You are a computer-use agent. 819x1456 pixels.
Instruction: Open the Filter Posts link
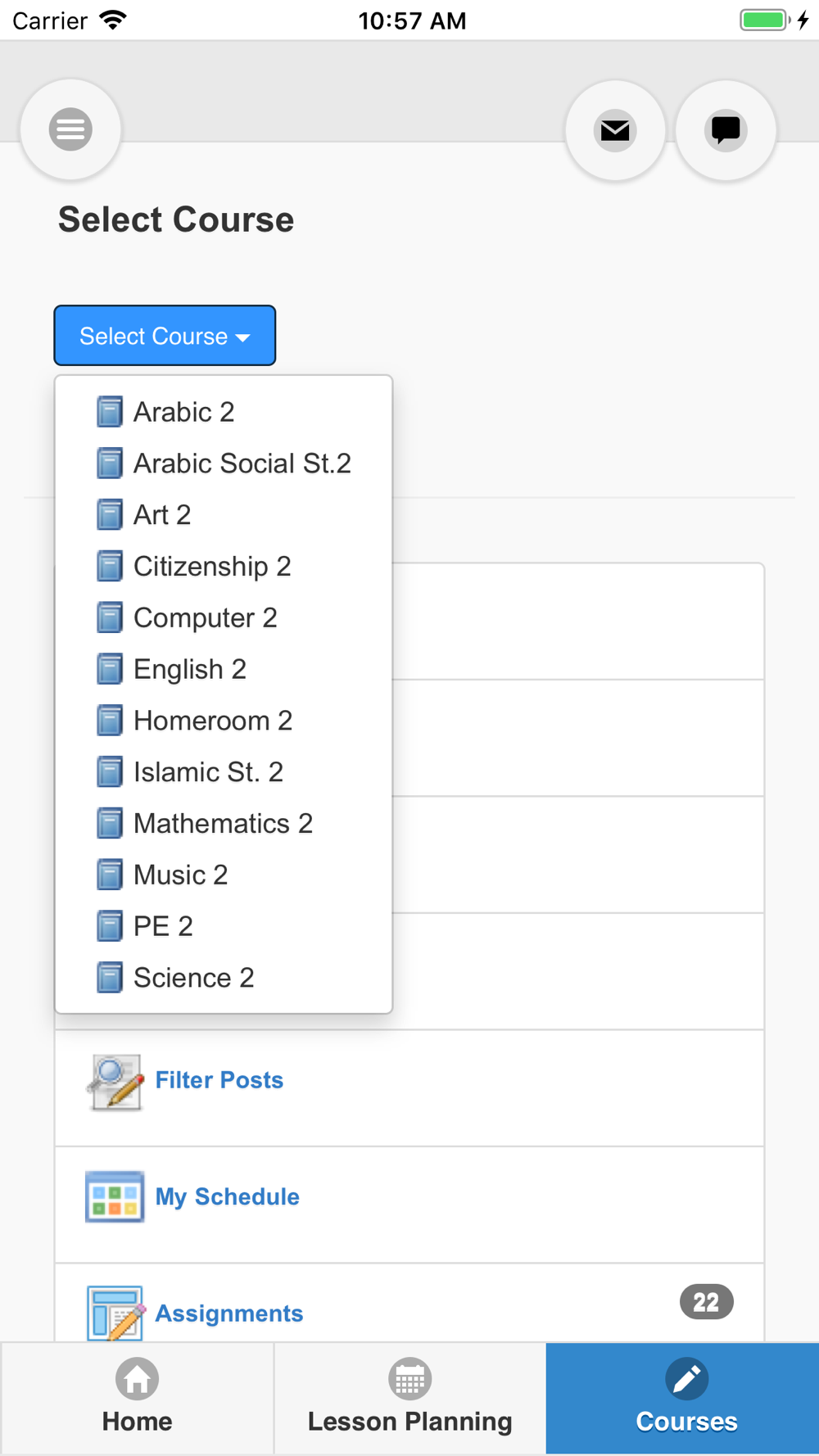click(219, 1080)
